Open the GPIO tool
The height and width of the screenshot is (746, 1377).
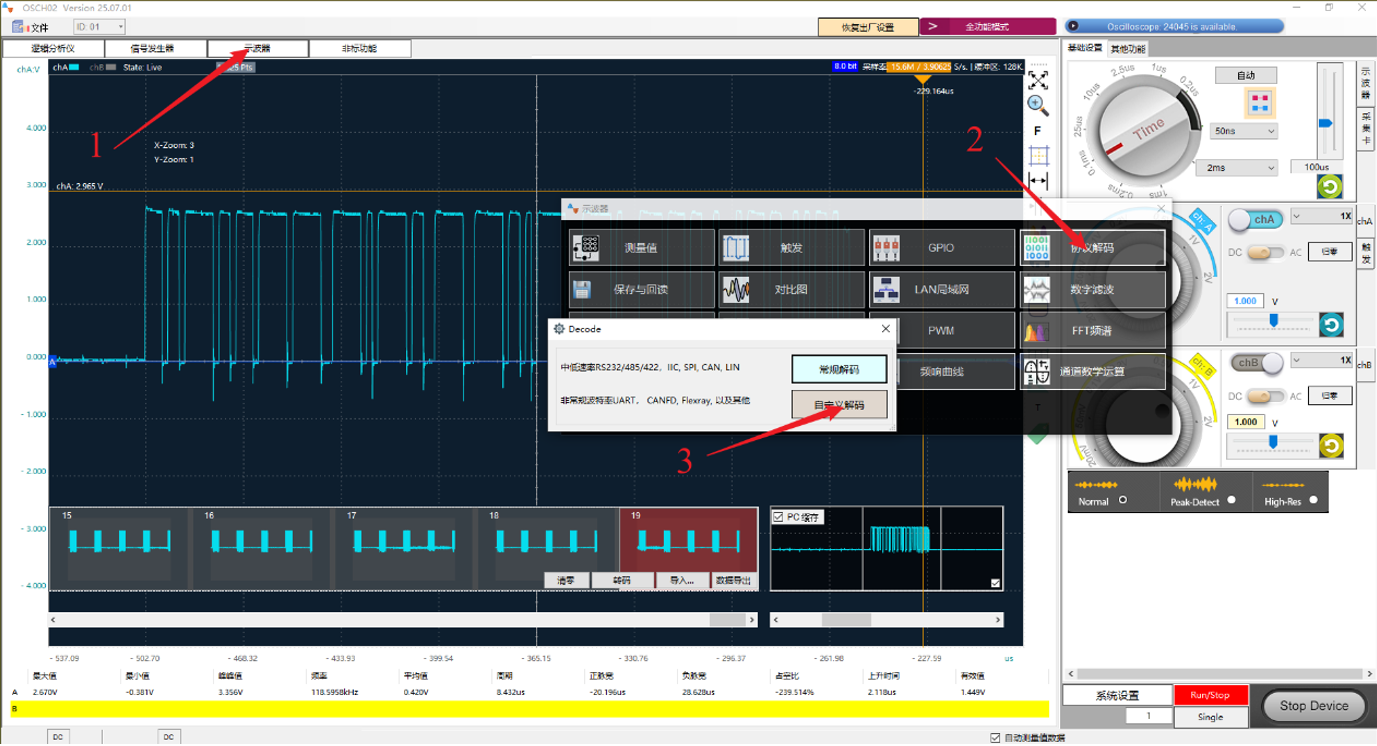click(x=941, y=247)
